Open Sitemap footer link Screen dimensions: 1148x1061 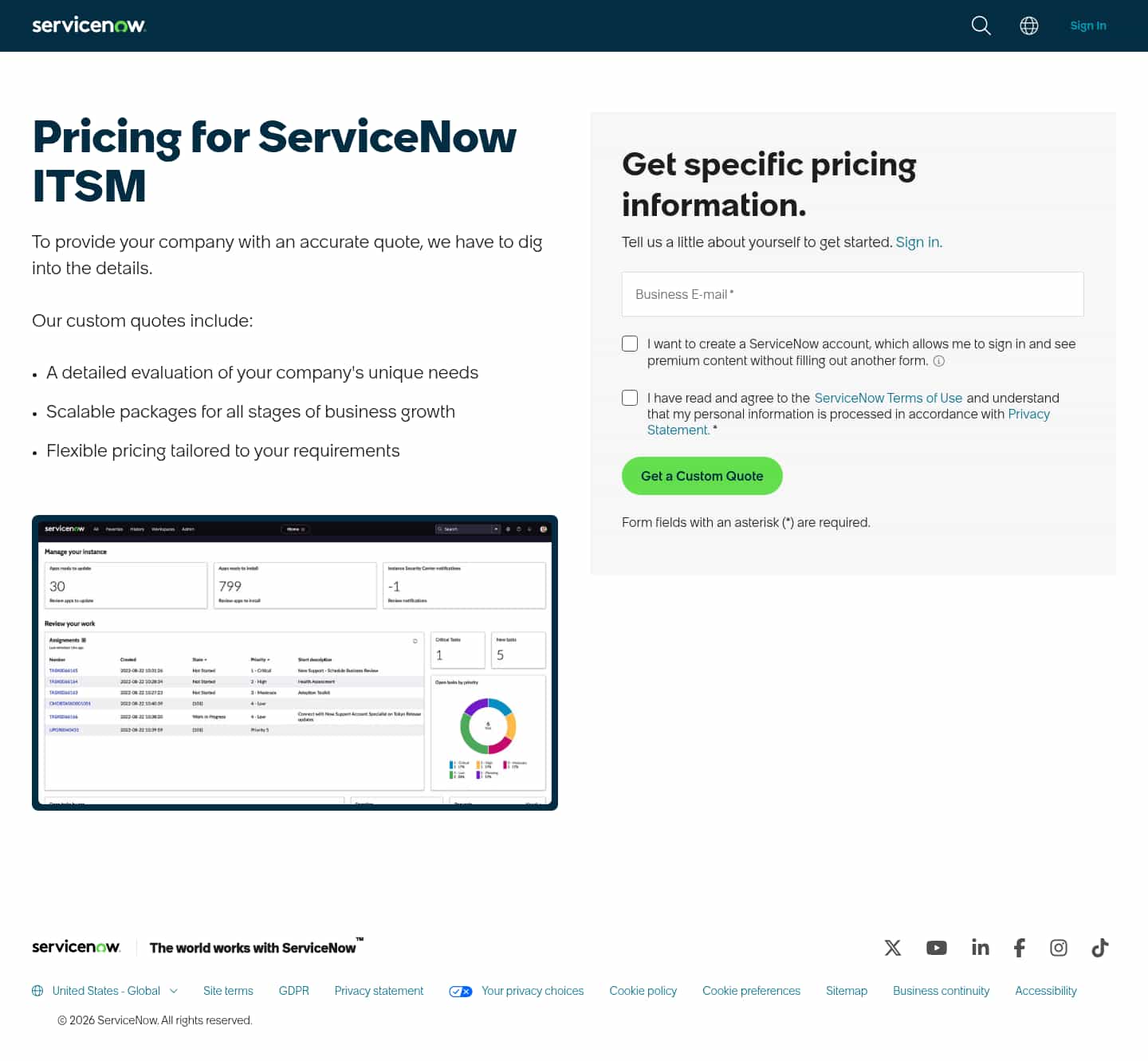(847, 991)
